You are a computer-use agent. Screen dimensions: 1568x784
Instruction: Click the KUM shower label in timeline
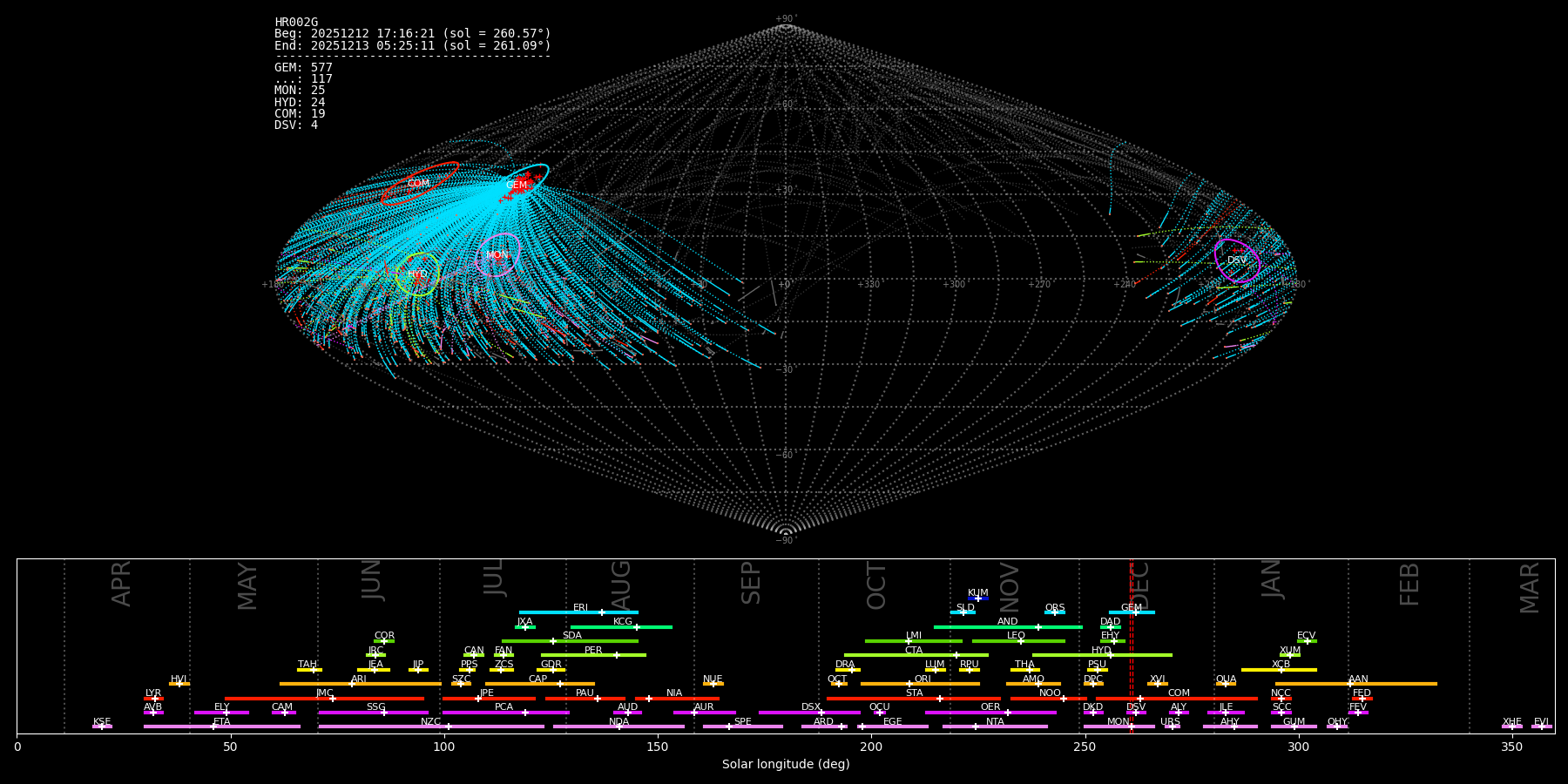978,593
